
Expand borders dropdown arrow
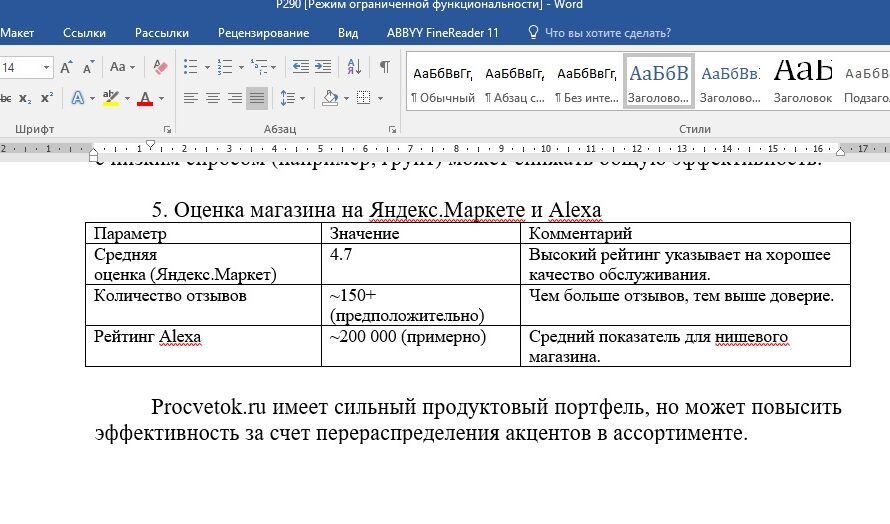pyautogui.click(x=380, y=99)
